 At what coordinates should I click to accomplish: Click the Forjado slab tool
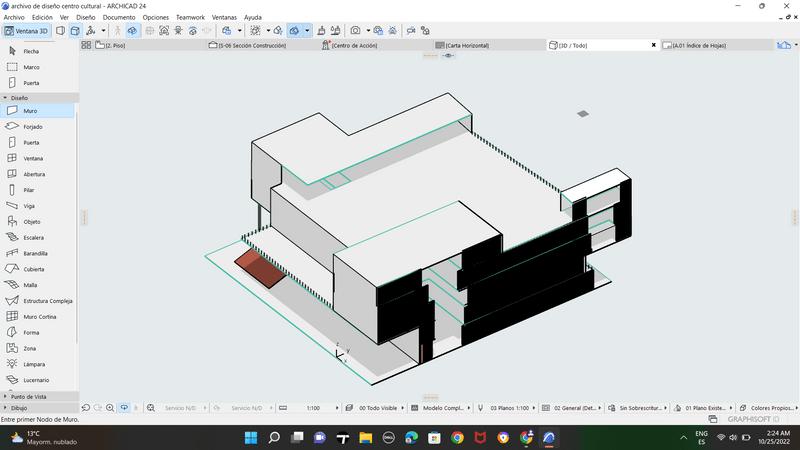click(33, 127)
